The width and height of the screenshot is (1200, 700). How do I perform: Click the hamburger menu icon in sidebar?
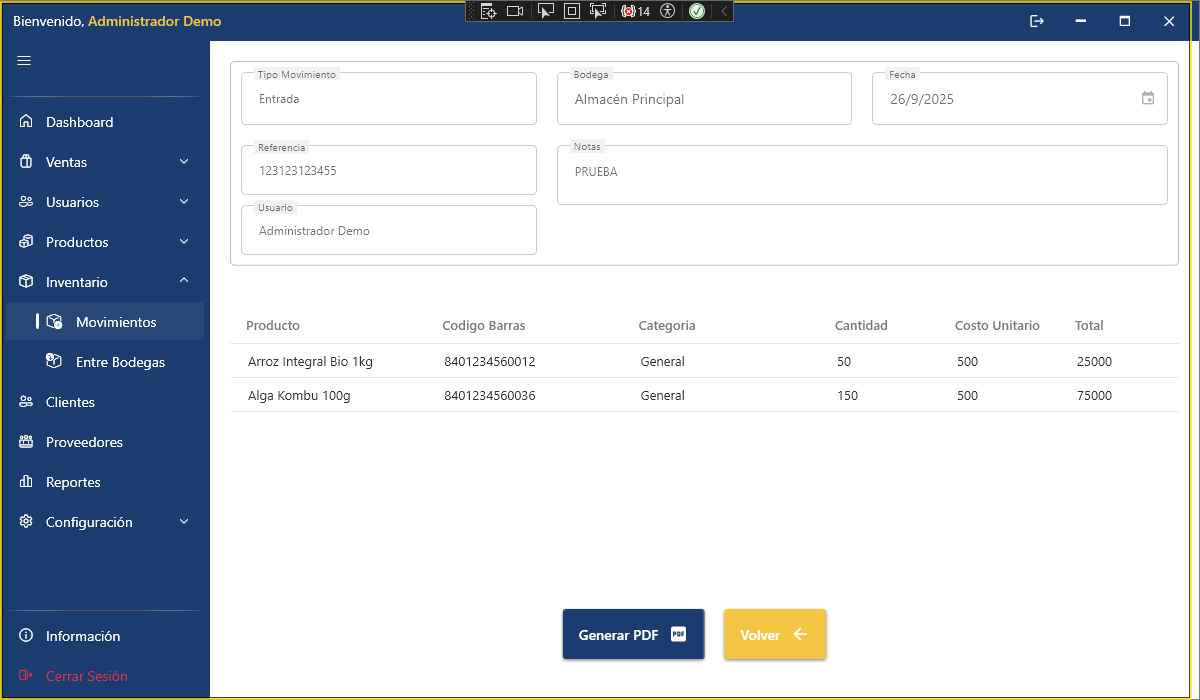pyautogui.click(x=24, y=61)
